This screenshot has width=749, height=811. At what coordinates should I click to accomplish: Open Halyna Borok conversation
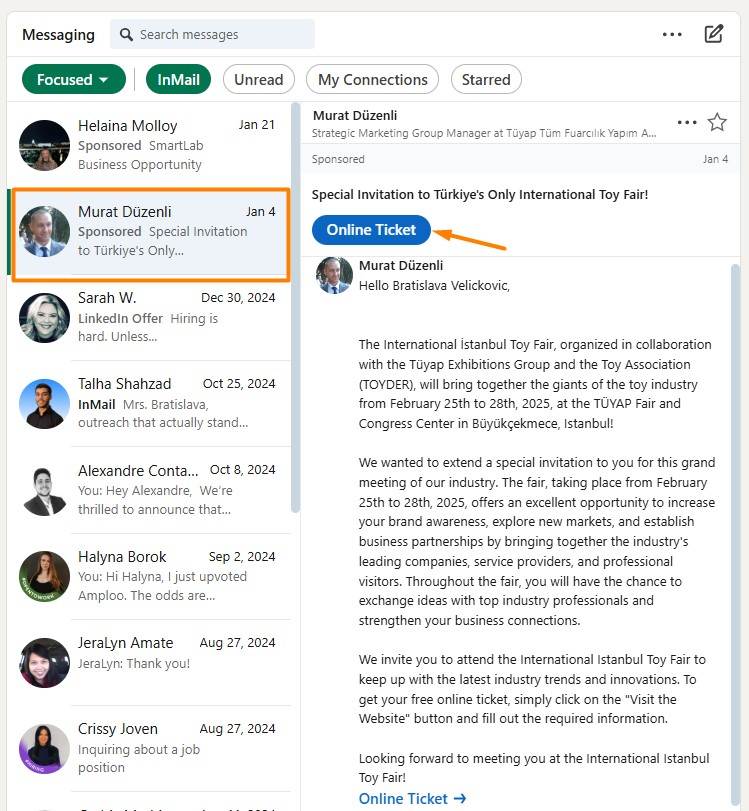tap(149, 576)
